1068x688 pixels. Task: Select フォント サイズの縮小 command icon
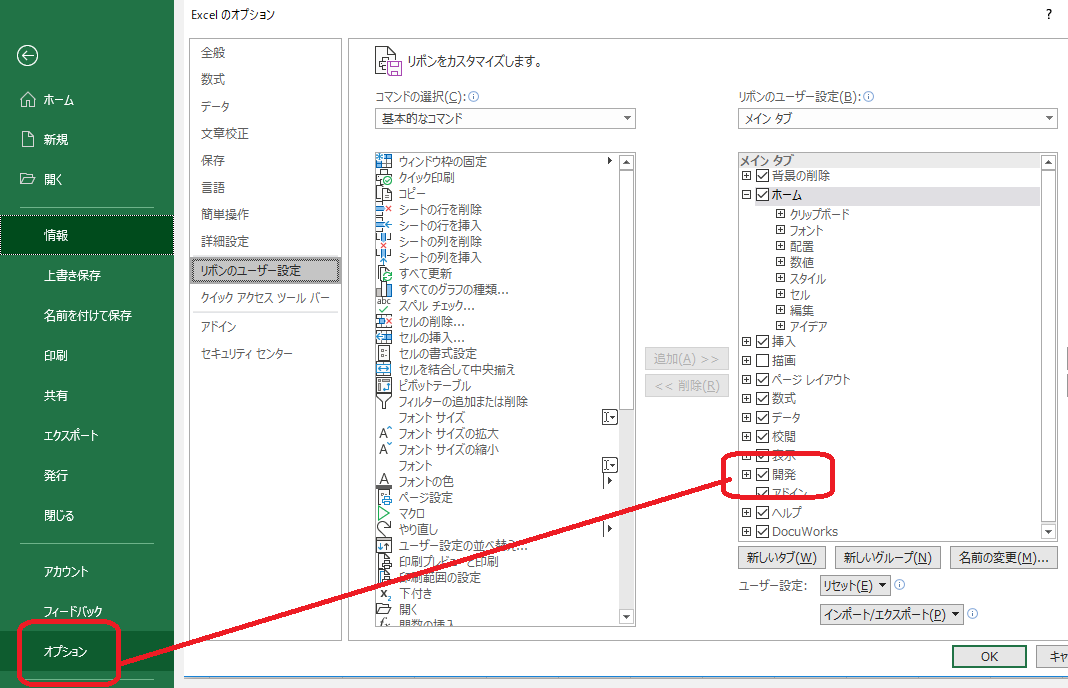click(x=384, y=450)
